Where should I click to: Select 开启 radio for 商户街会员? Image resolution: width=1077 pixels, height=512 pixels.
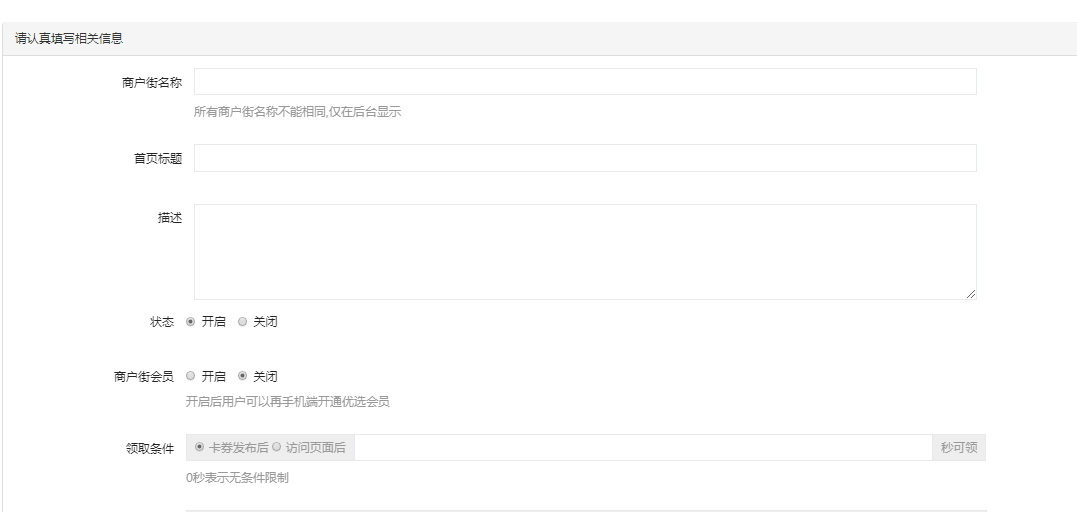tap(190, 376)
